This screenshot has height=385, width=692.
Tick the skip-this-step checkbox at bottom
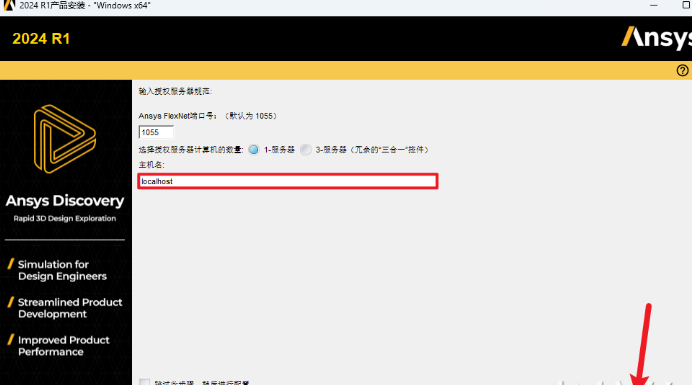(144, 382)
